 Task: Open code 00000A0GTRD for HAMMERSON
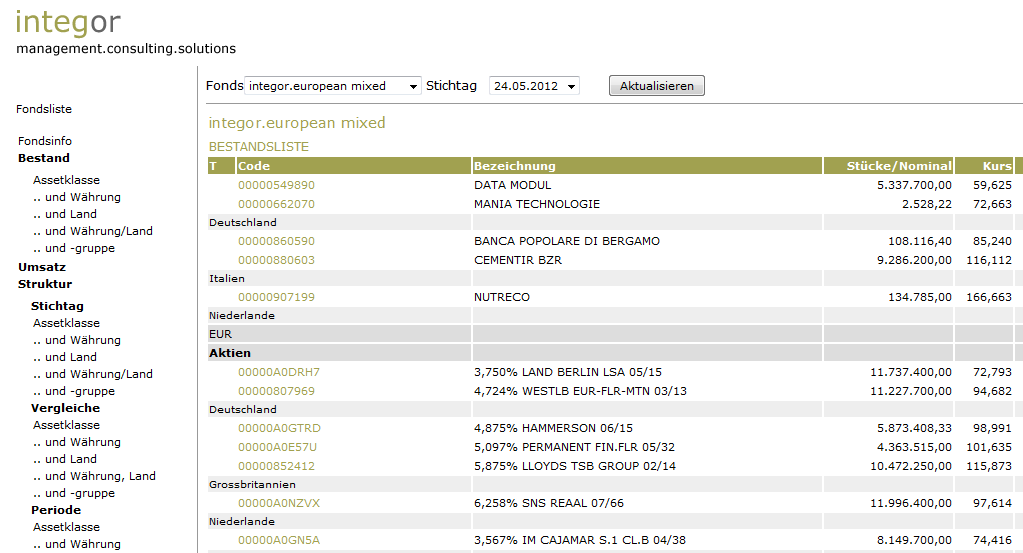279,428
